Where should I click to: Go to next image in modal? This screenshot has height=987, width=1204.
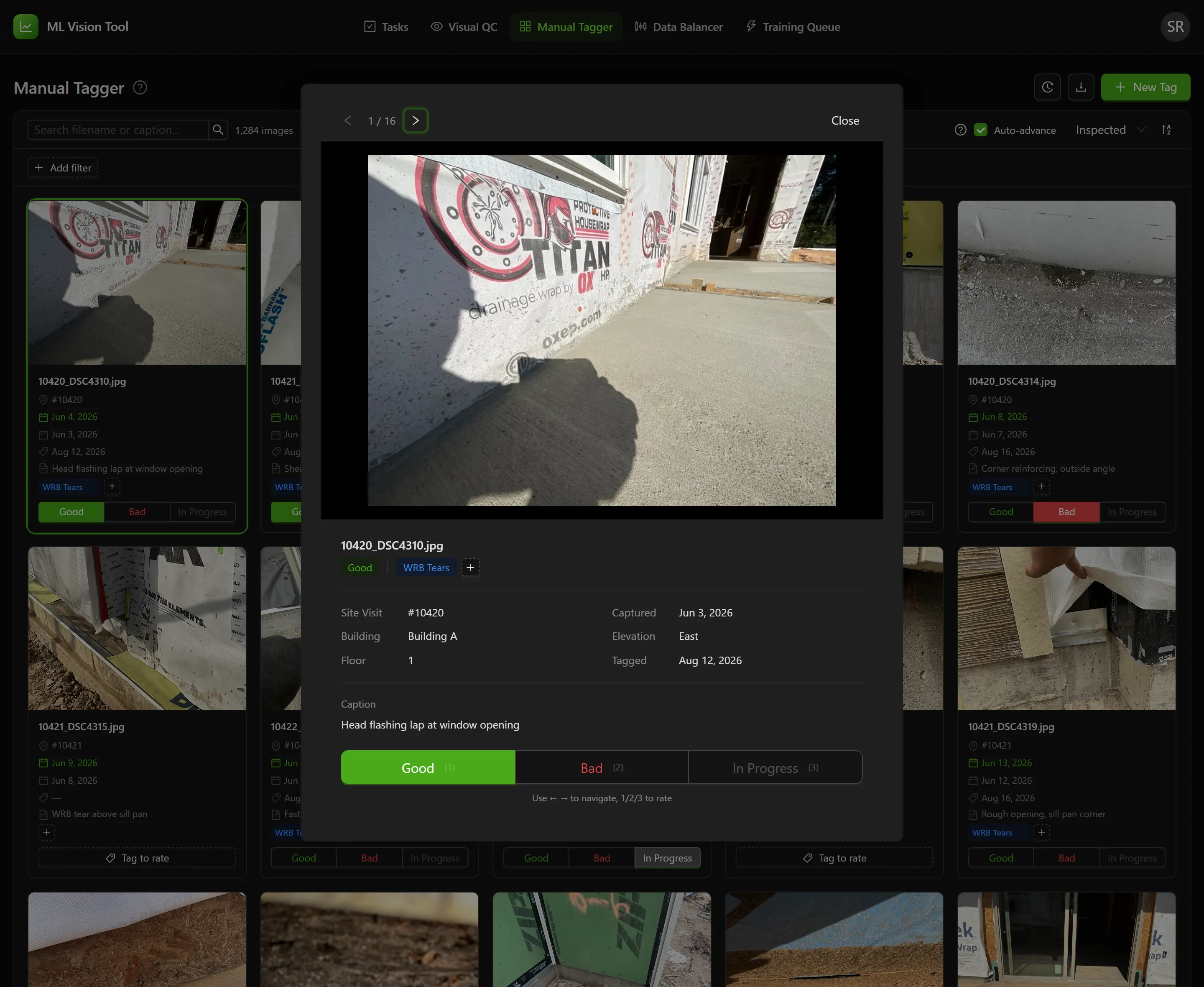pos(416,120)
